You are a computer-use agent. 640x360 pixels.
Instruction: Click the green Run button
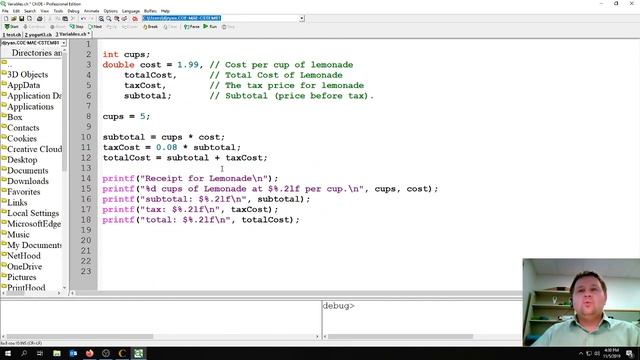(x=211, y=27)
